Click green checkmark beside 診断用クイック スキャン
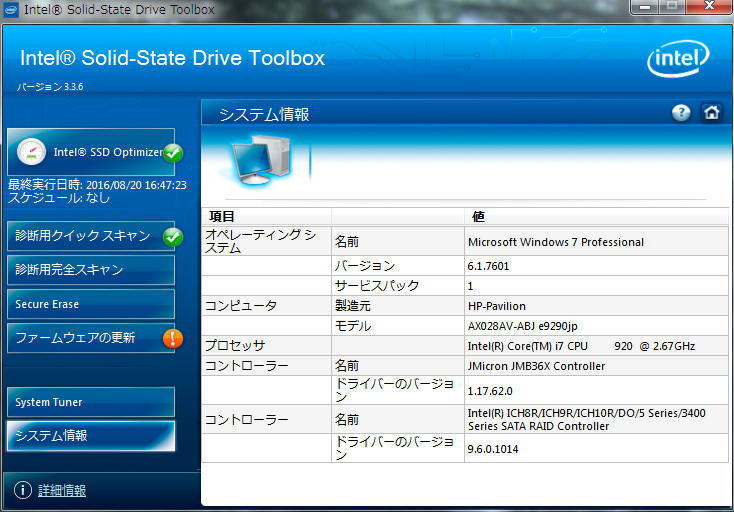Viewport: 734px width, 512px height. (x=173, y=237)
